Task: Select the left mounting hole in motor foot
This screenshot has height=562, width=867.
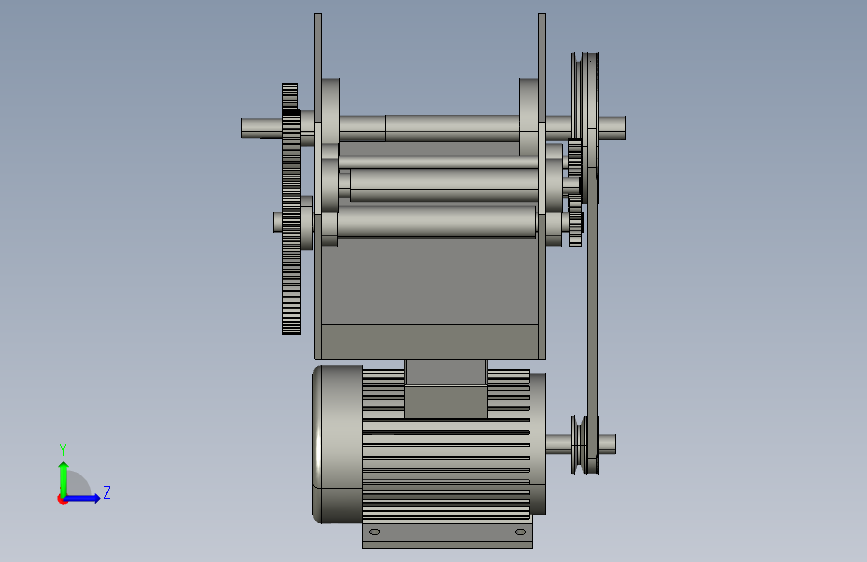Action: [374, 532]
